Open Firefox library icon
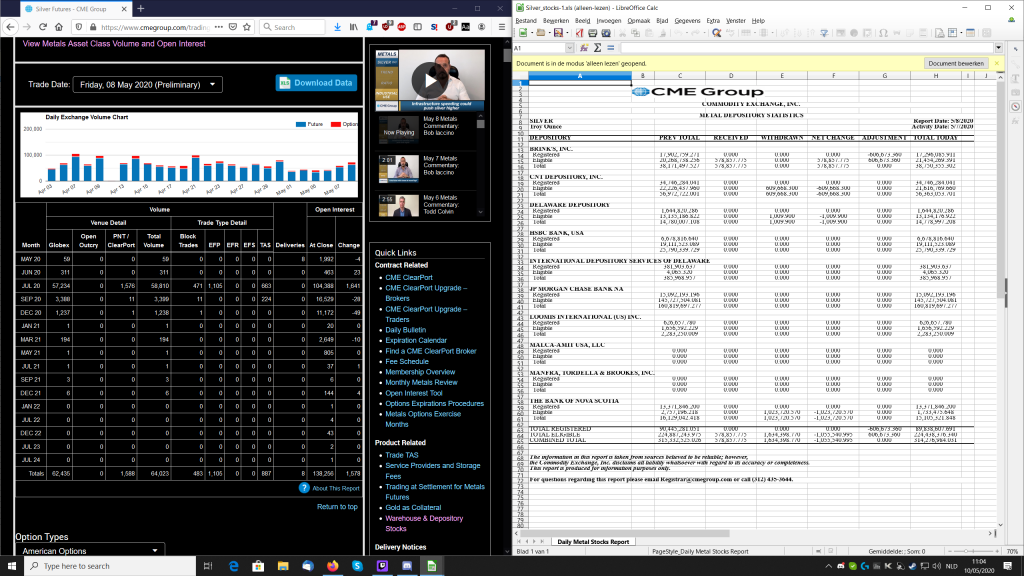Viewport: 1024px width, 576px height. (353, 27)
